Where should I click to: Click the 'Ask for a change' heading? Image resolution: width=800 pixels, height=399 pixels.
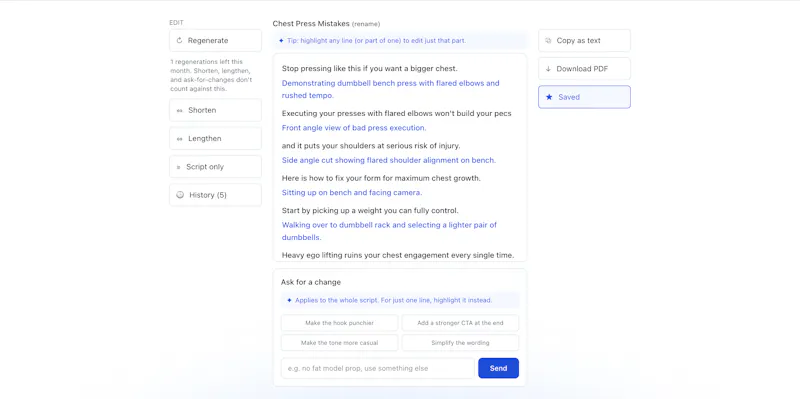point(311,282)
